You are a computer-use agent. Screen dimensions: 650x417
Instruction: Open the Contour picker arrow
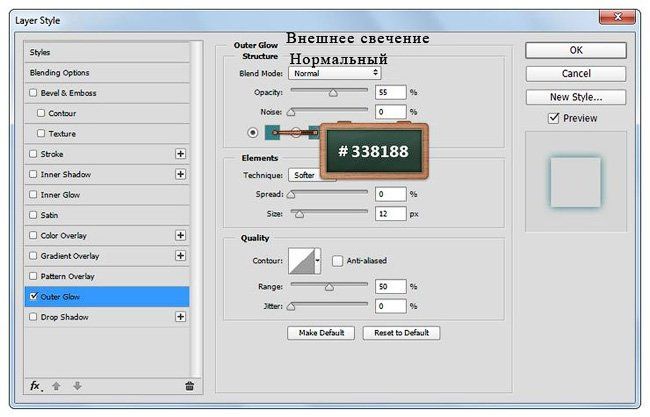(318, 261)
